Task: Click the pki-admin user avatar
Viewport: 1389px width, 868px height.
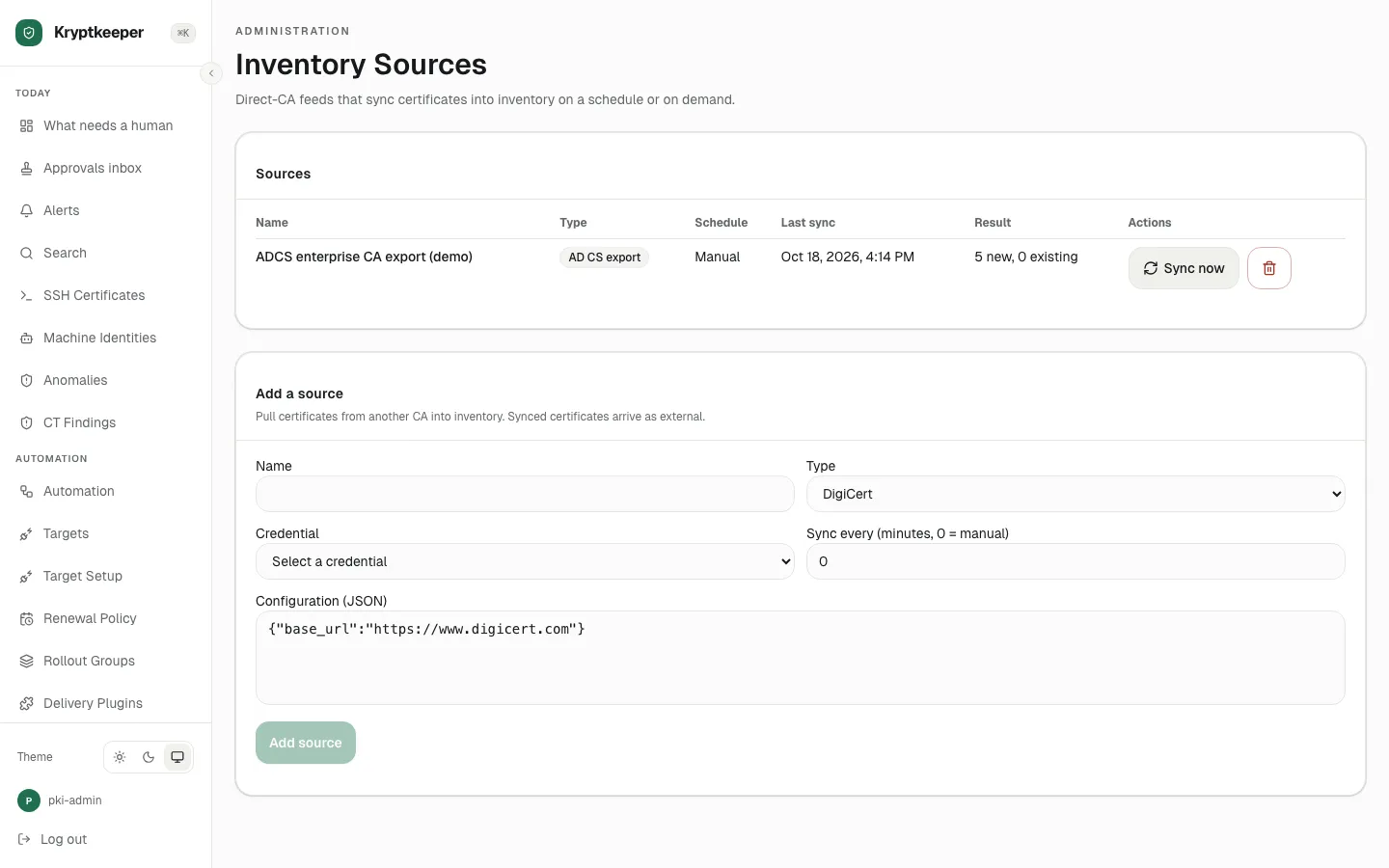Action: click(x=29, y=800)
